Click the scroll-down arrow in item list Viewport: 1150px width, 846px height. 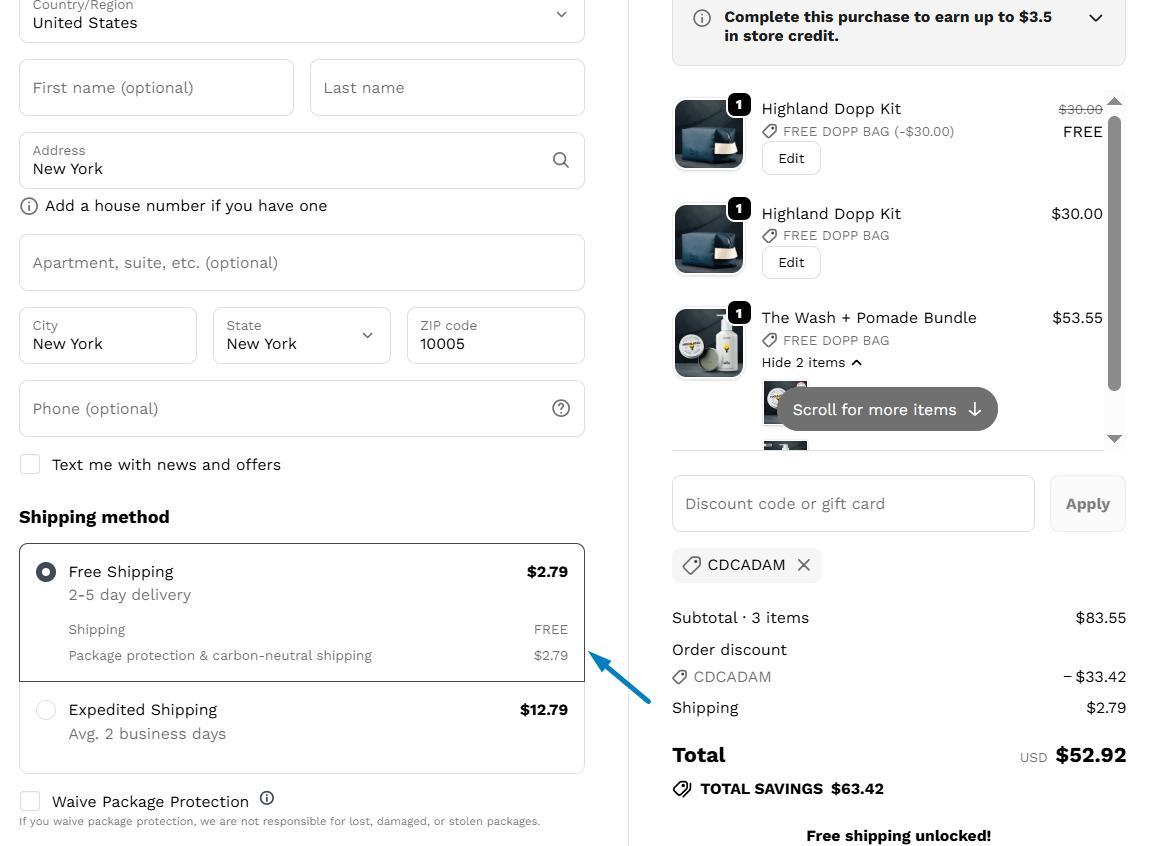(x=1114, y=438)
